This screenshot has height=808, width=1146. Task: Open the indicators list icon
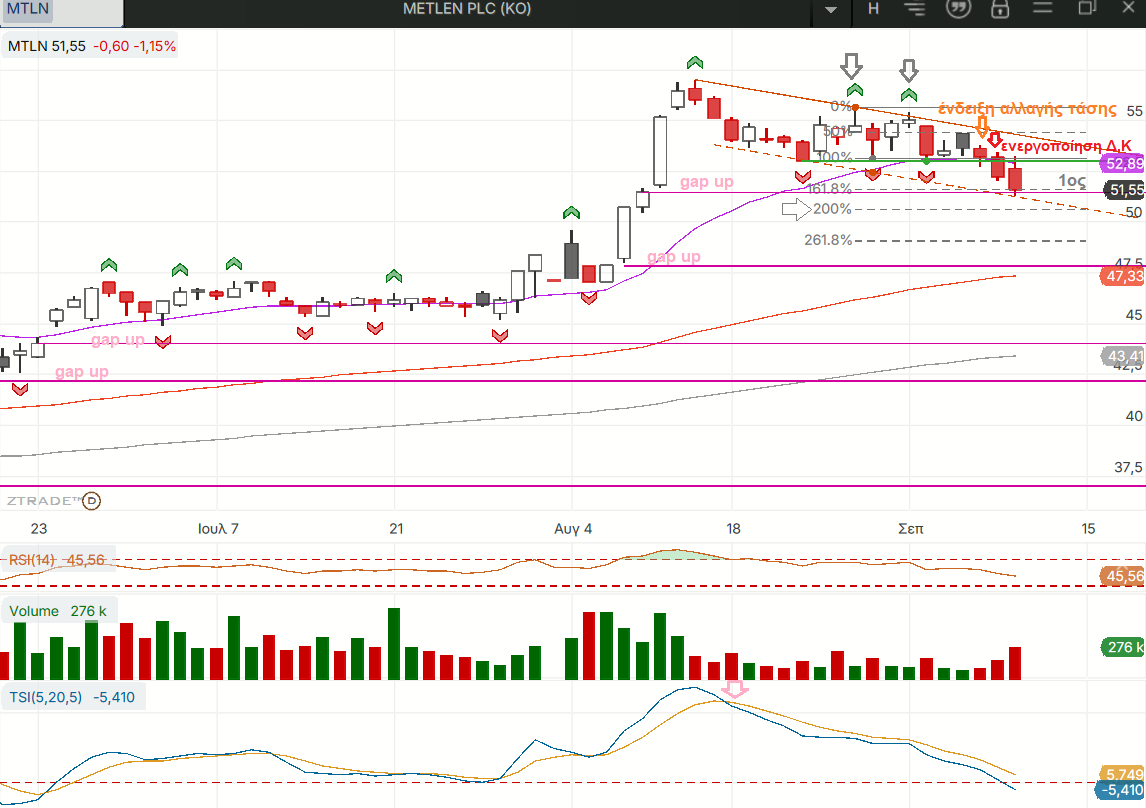pos(914,9)
